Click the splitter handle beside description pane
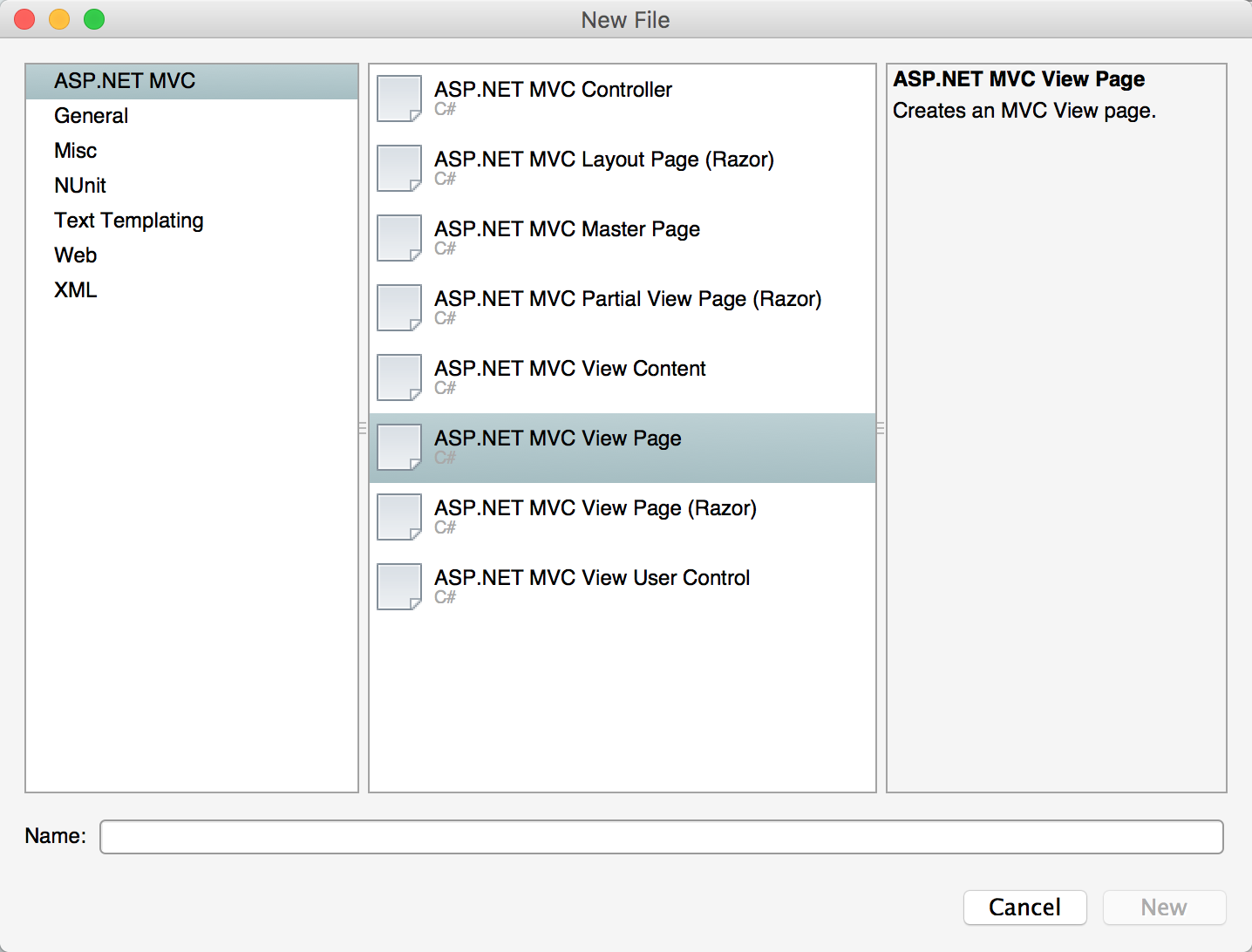Image resolution: width=1252 pixels, height=952 pixels. point(881,428)
